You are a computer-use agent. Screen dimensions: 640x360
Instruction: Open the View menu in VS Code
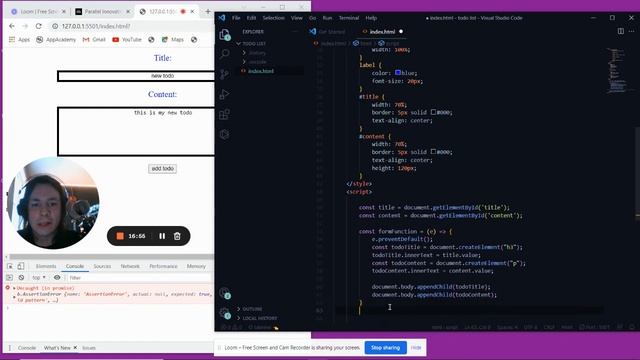tap(297, 18)
